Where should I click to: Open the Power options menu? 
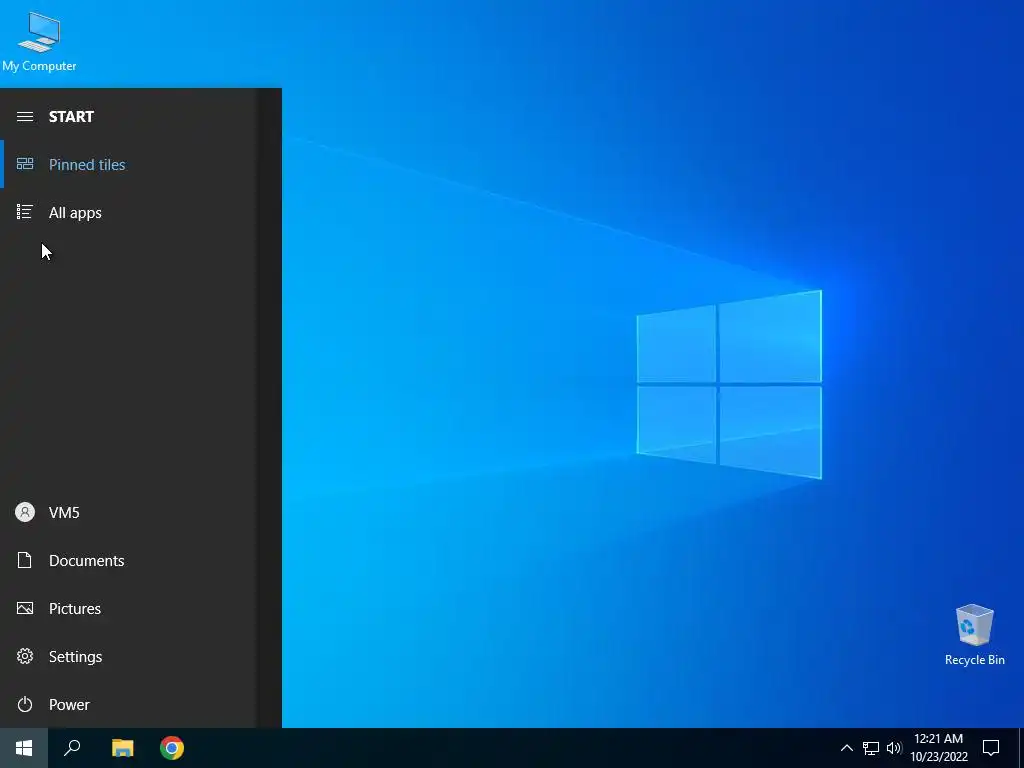click(x=129, y=704)
